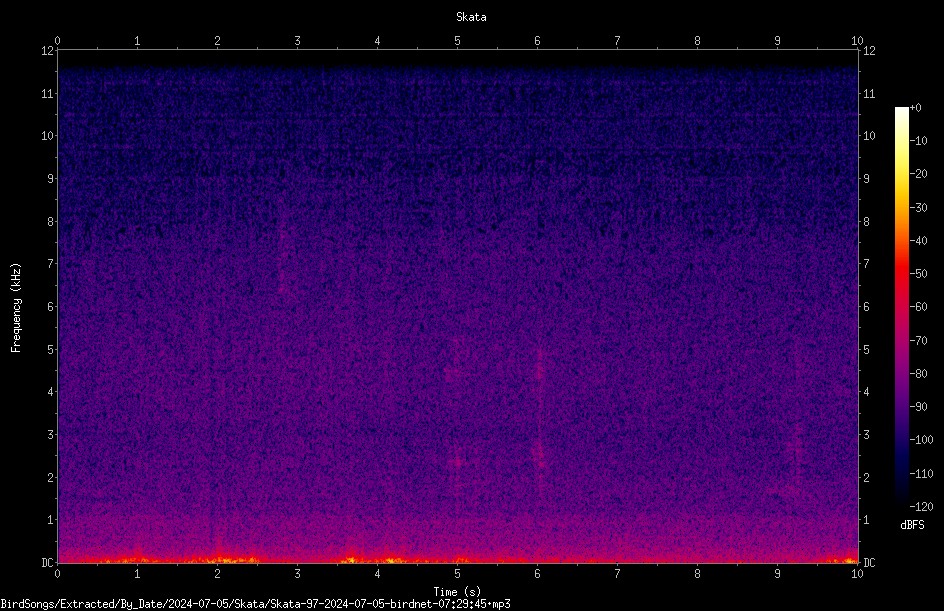944x611 pixels.
Task: Click the '9' label on the right frequency axis
Action: pyautogui.click(x=866, y=178)
